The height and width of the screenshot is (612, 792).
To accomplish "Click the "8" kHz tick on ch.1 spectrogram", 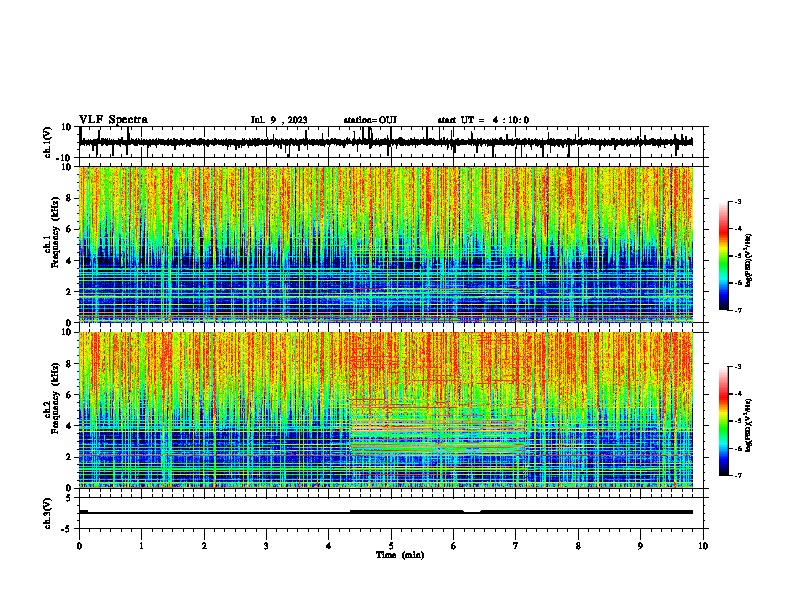I will [x=69, y=198].
